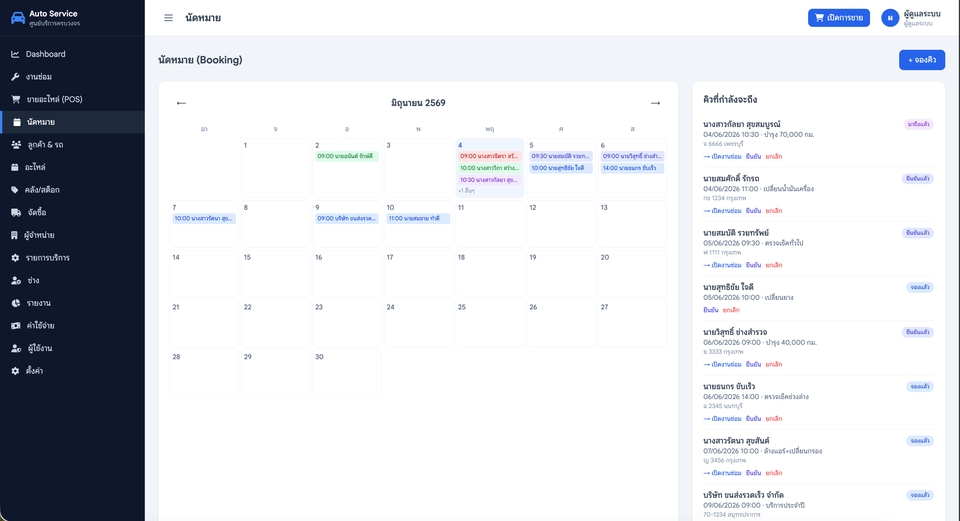This screenshot has height=521, width=960.
Task: Click จองแล้ว badge for นายธนกร ขับเร็ว
Action: 920,387
